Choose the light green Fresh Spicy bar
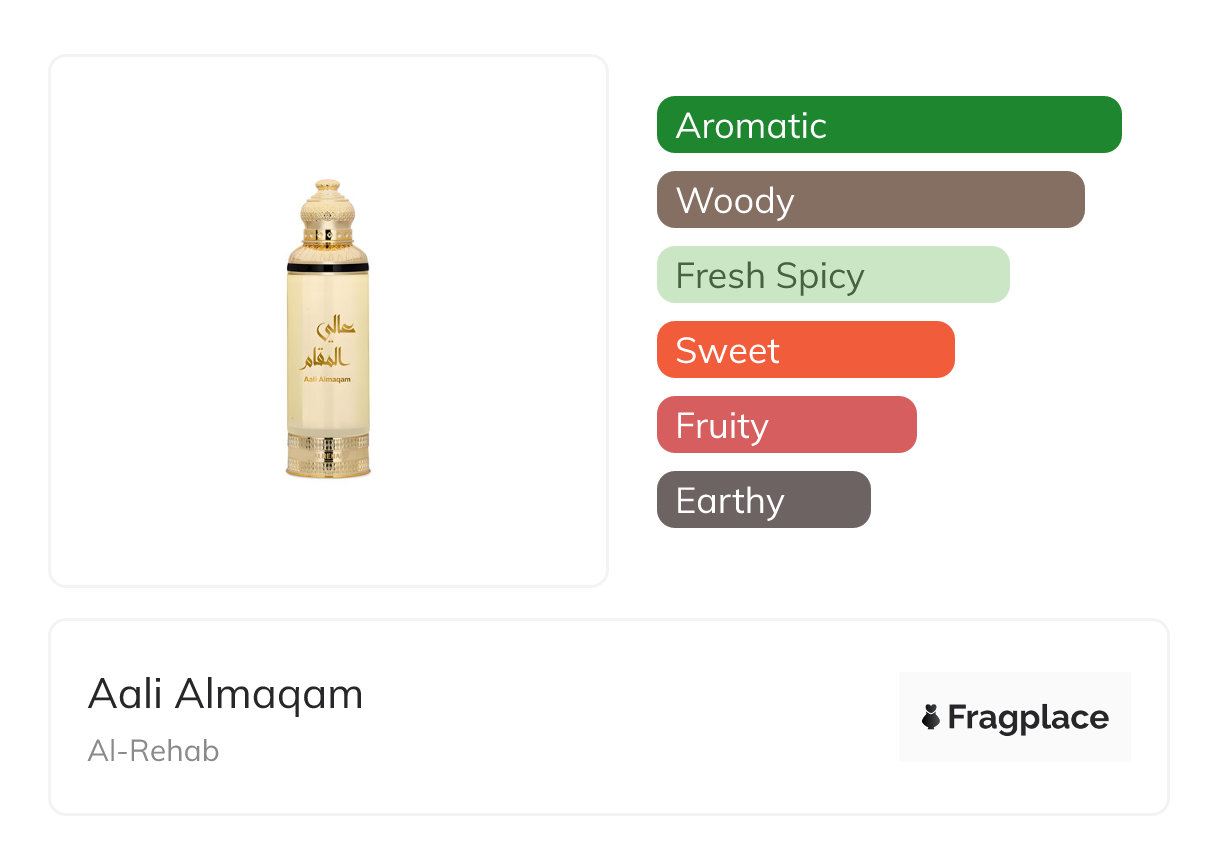This screenshot has height=864, width=1218. pyautogui.click(x=833, y=275)
